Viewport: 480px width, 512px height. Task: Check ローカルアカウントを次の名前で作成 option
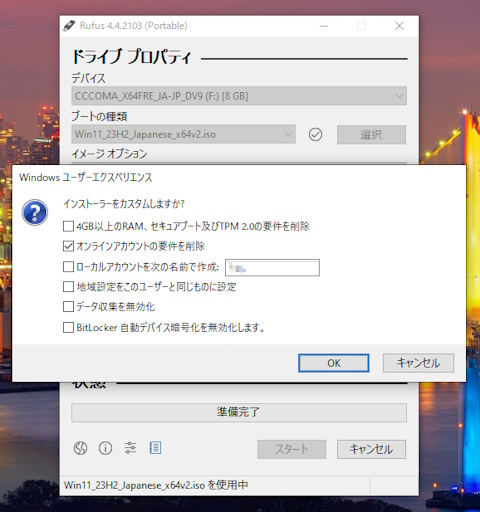68,267
